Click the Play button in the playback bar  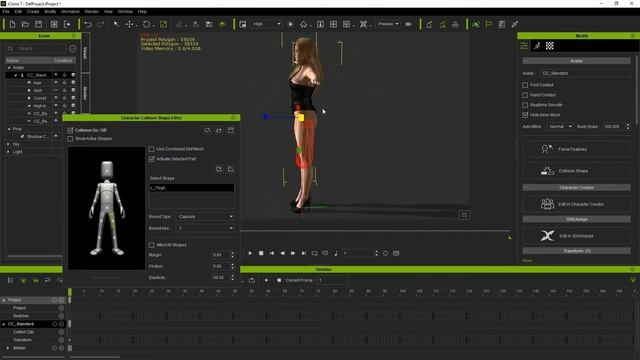[x=250, y=253]
